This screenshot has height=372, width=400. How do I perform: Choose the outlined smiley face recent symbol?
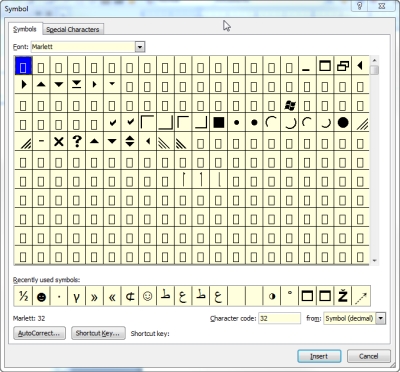[x=147, y=296]
